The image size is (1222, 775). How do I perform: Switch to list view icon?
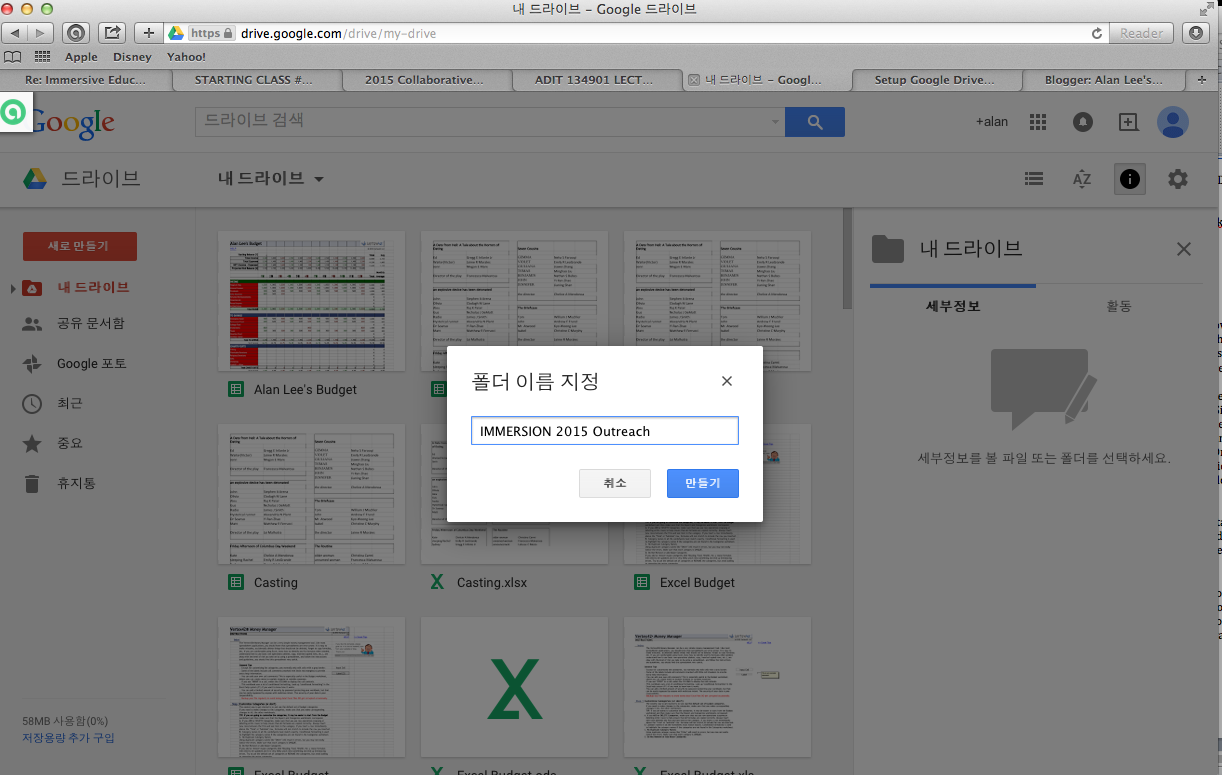(x=1034, y=179)
